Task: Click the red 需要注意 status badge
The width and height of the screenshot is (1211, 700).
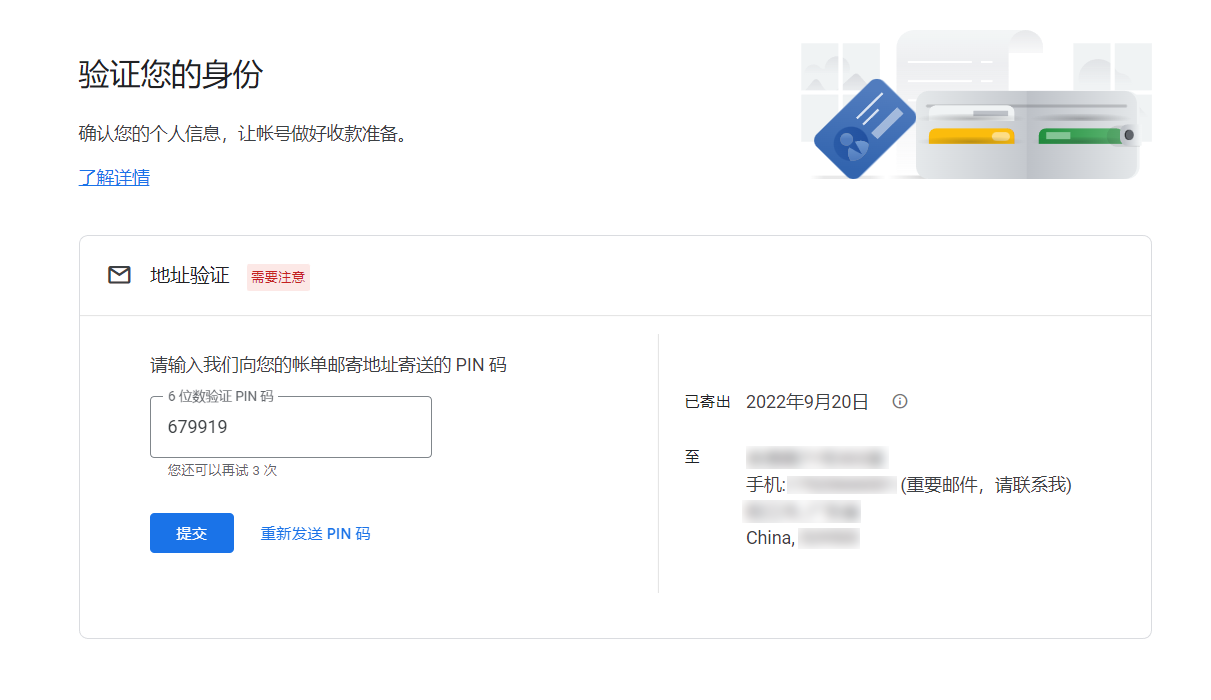Action: tap(278, 277)
